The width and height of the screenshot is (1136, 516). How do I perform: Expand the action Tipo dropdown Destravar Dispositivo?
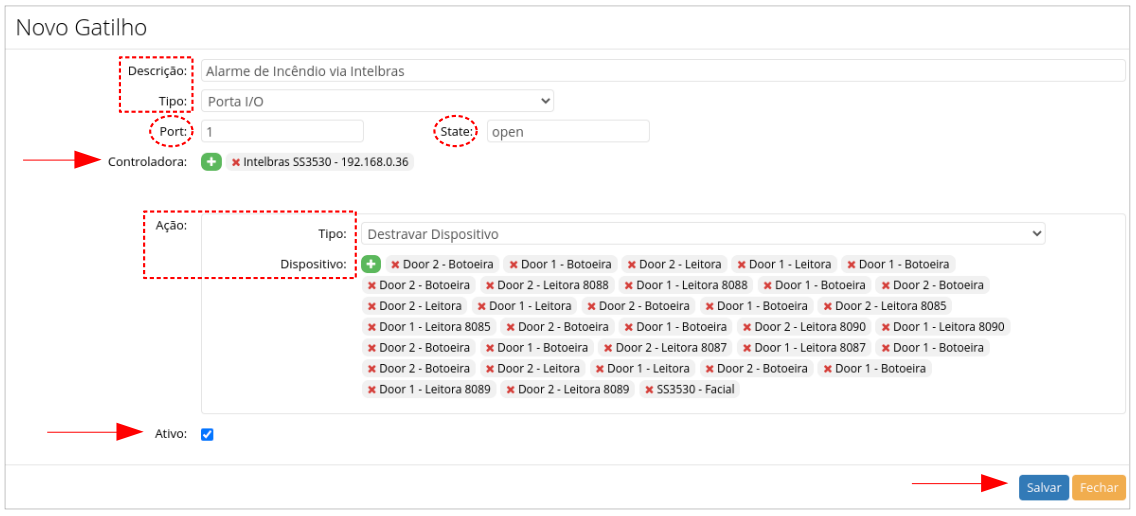click(x=704, y=234)
